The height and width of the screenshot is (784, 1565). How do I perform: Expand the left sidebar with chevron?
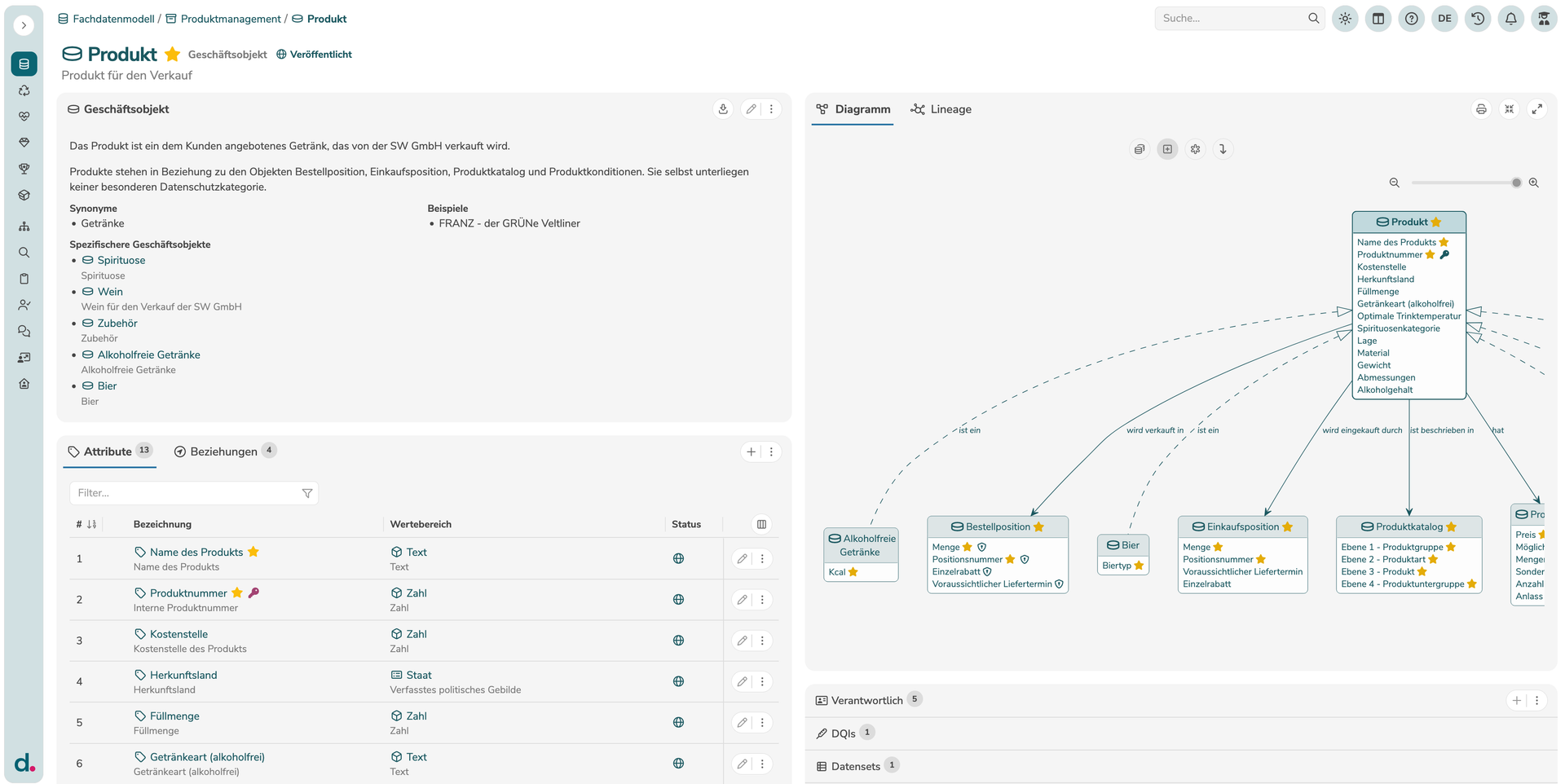(24, 25)
